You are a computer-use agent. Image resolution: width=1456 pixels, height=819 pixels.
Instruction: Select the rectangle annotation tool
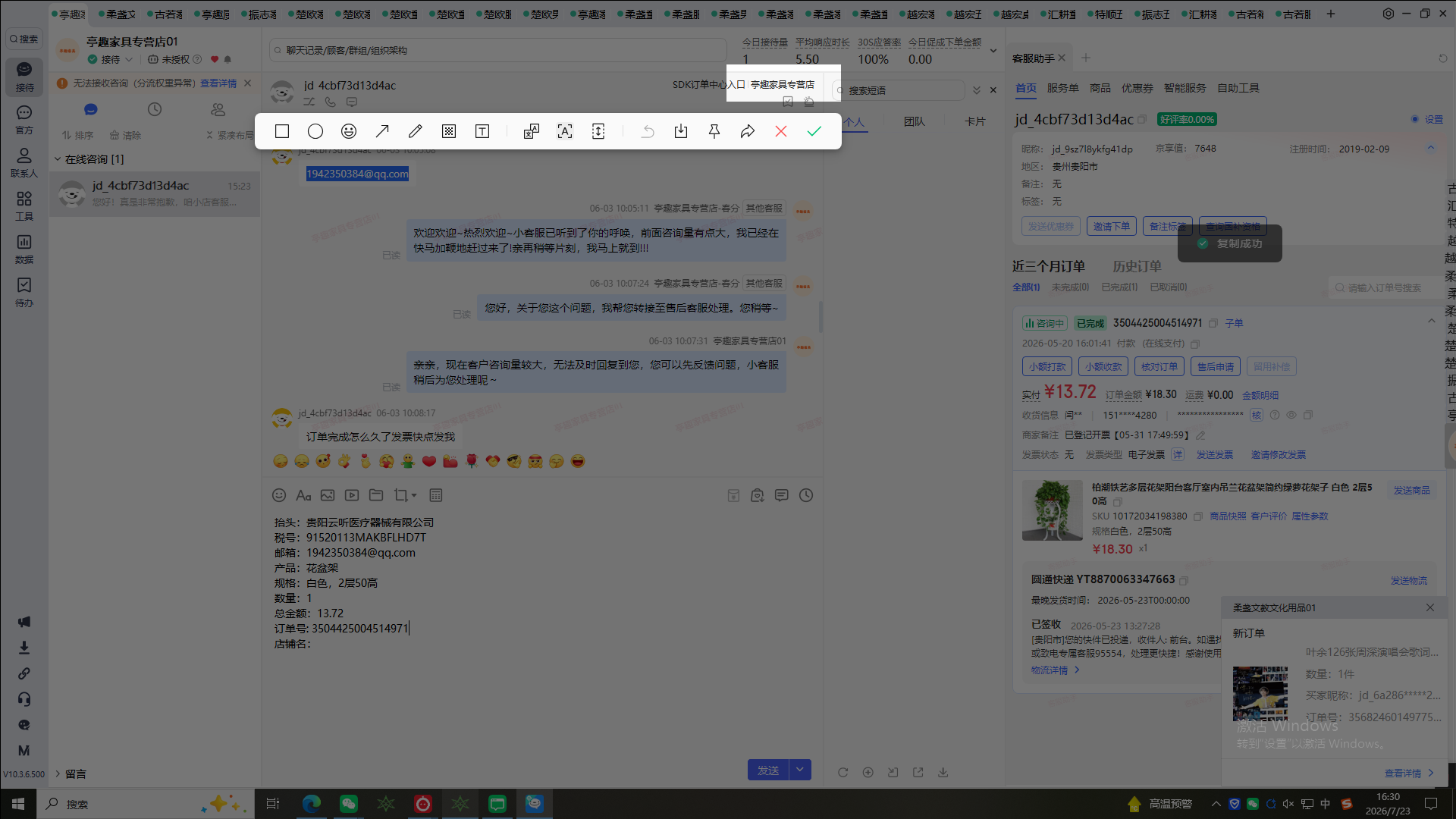[282, 131]
